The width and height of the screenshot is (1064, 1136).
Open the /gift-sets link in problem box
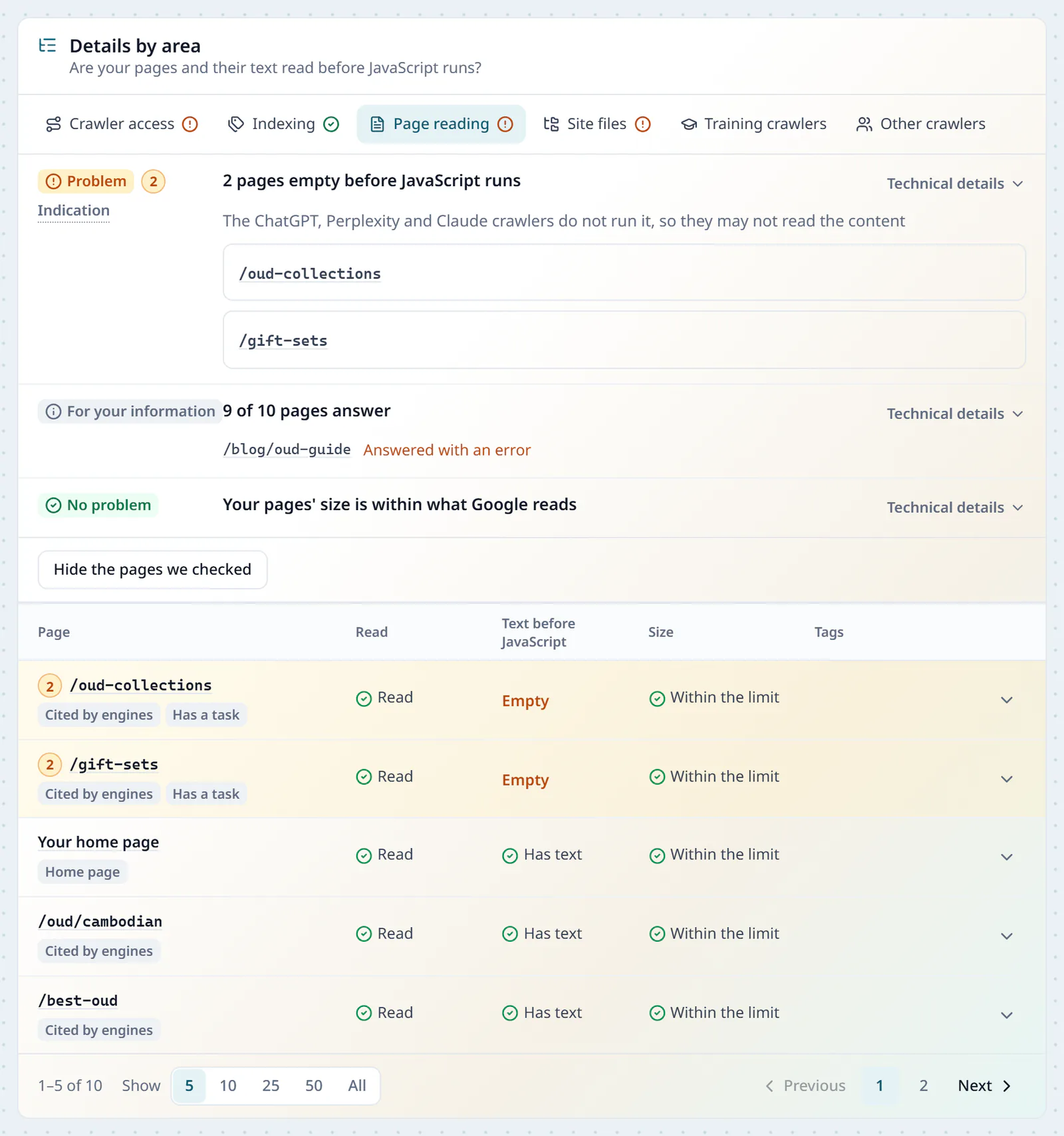click(x=283, y=341)
